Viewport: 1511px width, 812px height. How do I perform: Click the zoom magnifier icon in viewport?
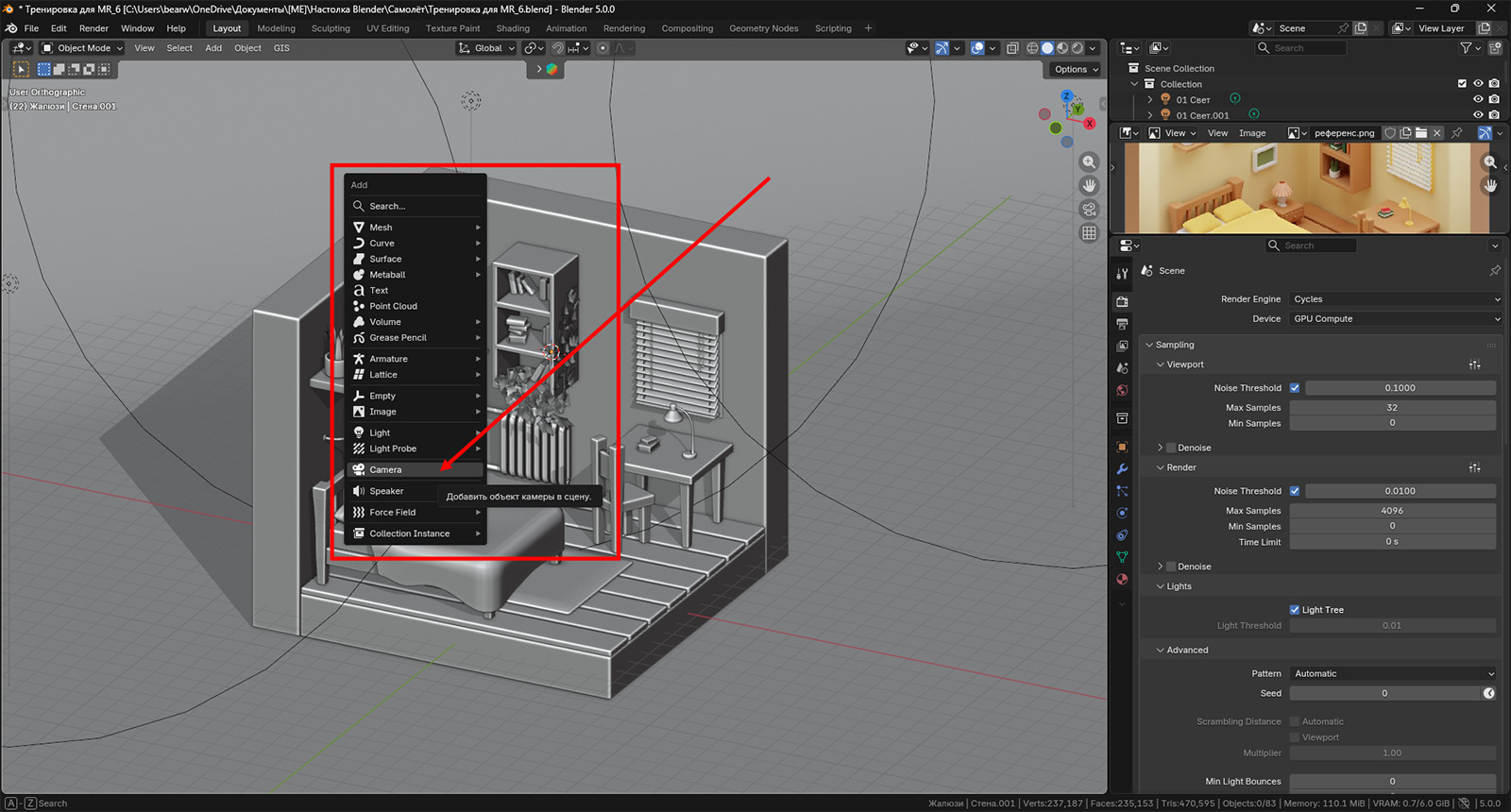(1089, 162)
